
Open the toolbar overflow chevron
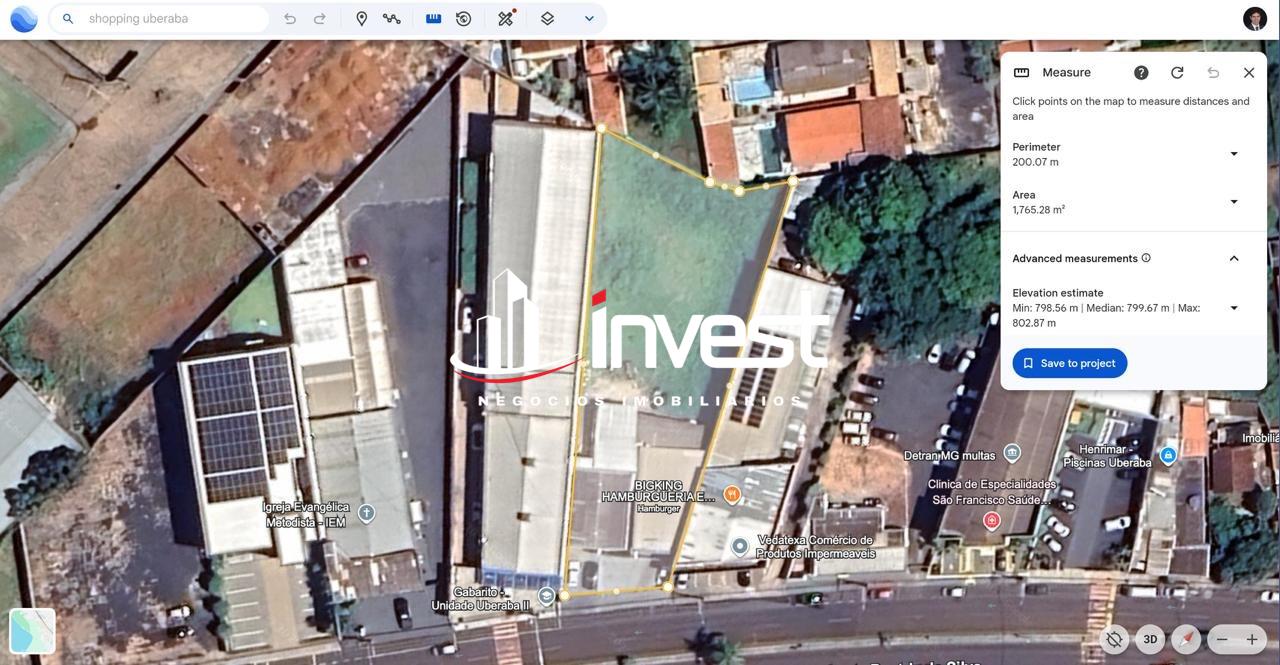point(588,16)
